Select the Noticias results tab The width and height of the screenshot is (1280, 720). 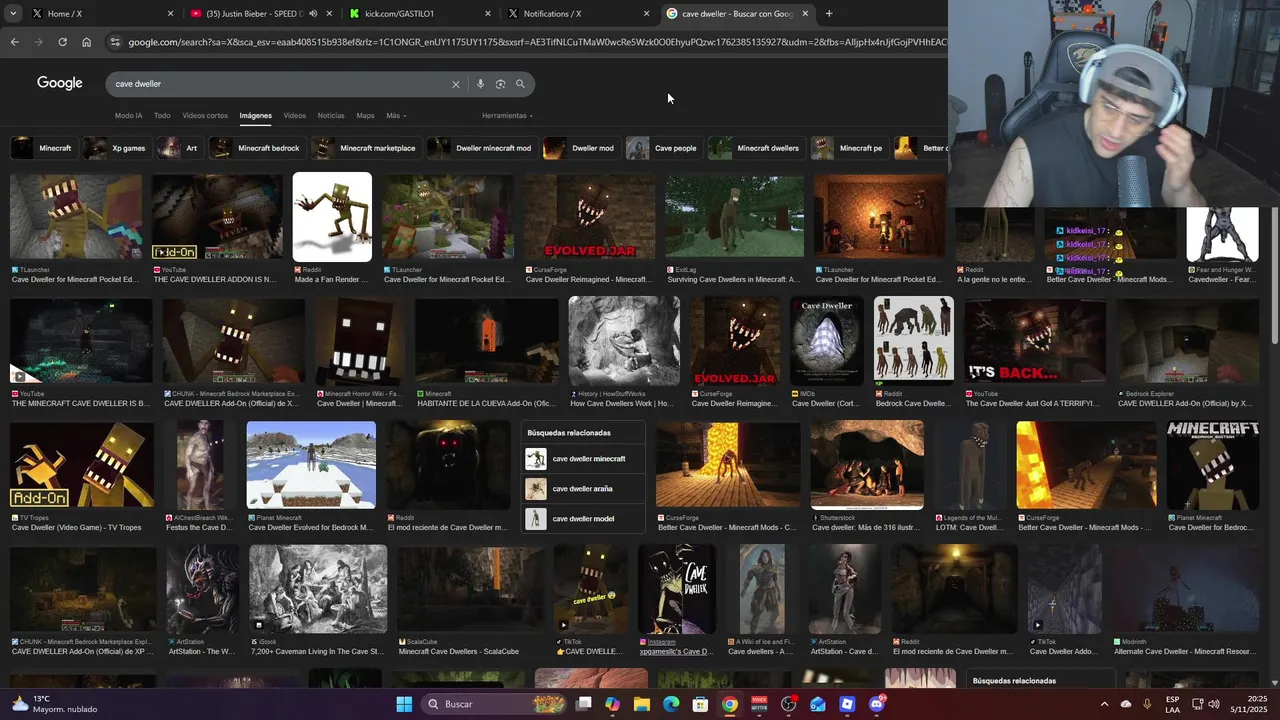pyautogui.click(x=331, y=115)
